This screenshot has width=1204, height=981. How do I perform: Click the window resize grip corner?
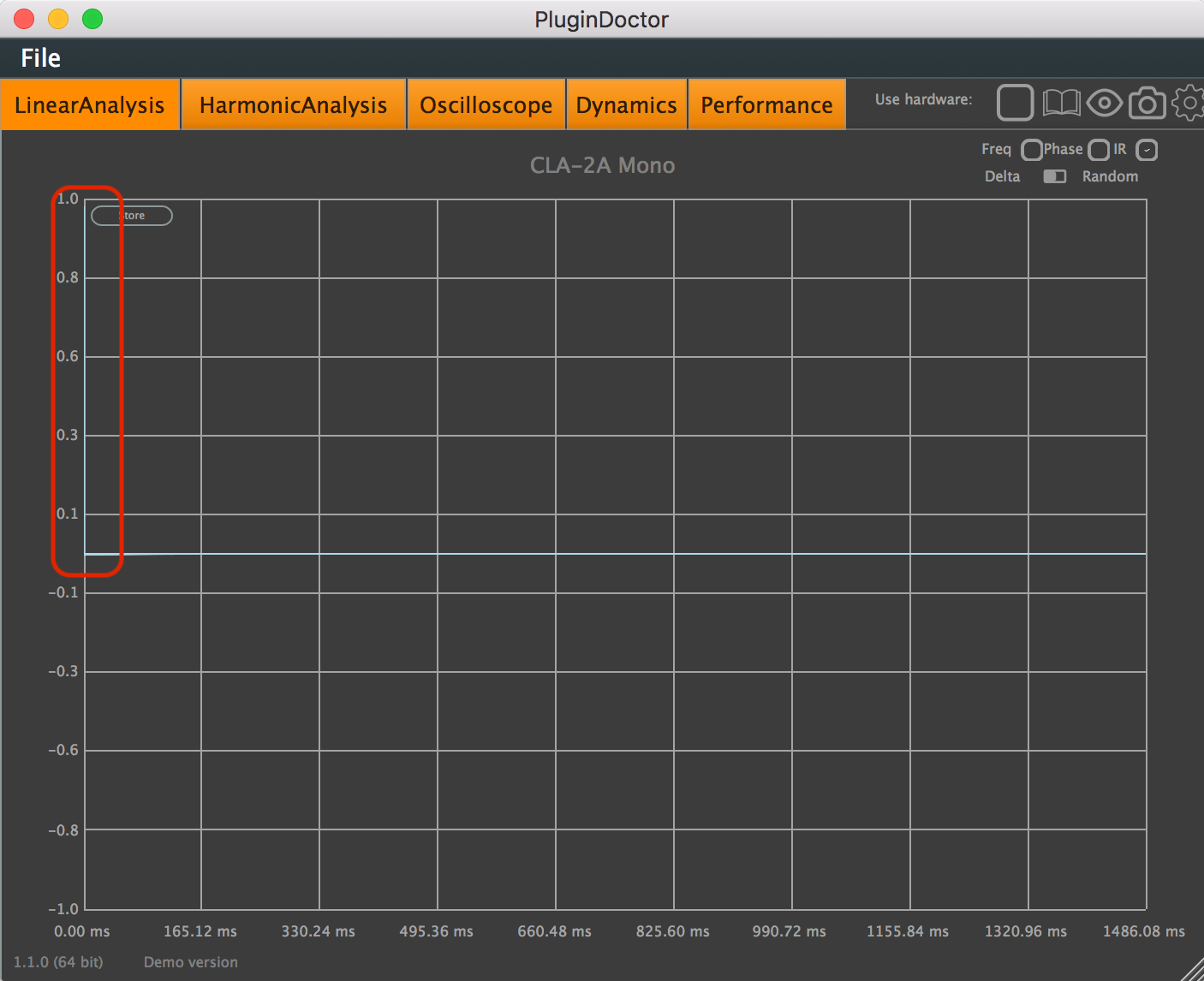1193,971
